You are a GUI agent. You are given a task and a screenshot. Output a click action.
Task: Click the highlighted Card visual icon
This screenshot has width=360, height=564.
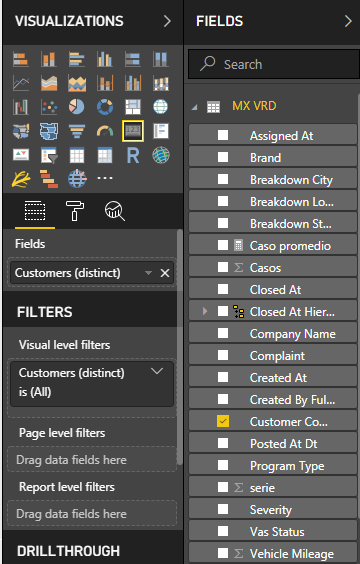(133, 131)
